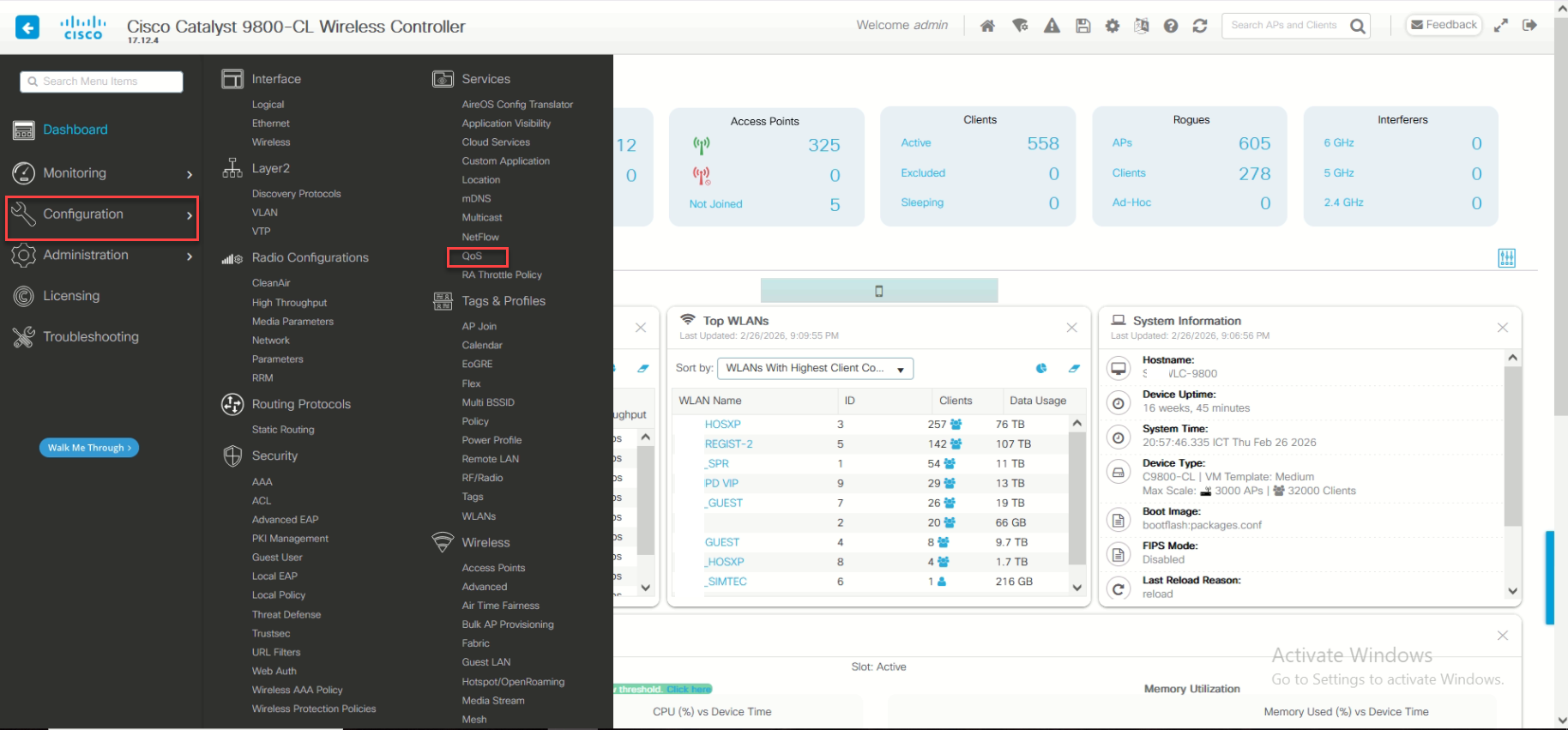Click the Search Menu Items field
The image size is (1568, 730).
[x=101, y=81]
